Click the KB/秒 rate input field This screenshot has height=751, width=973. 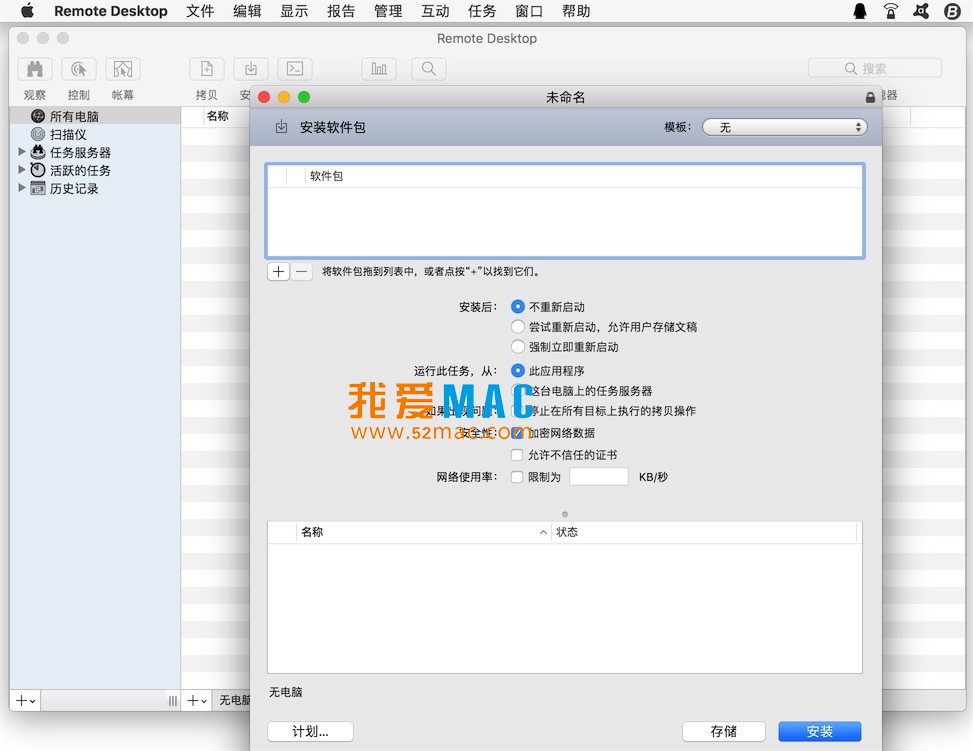coord(598,477)
